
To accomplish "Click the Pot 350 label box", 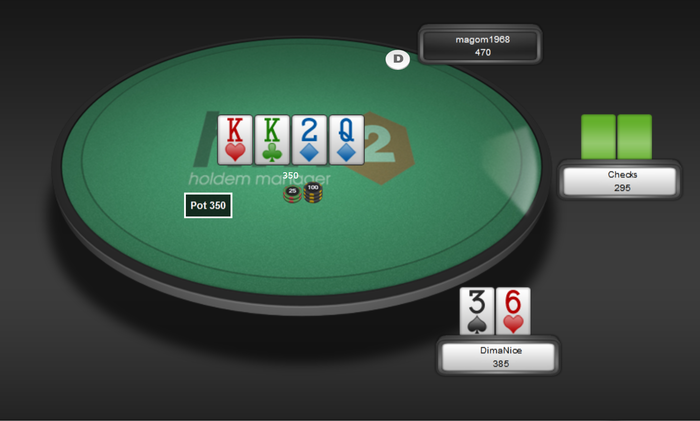I will coord(208,205).
